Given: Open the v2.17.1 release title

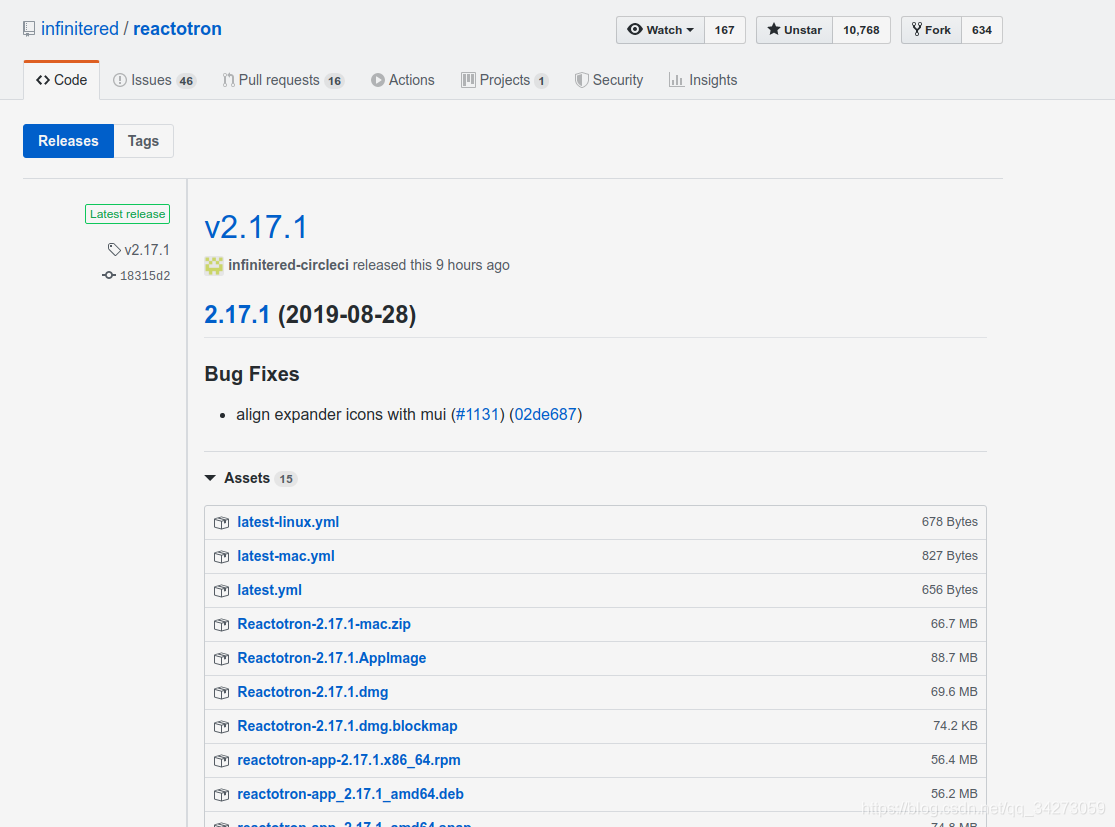Looking at the screenshot, I should coord(255,228).
